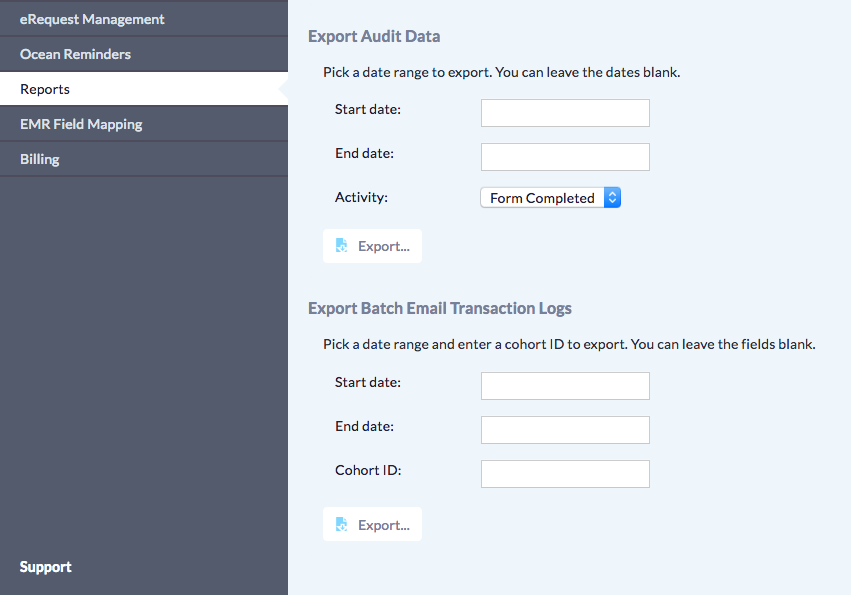Open eRequest Management in the sidebar

tap(92, 19)
